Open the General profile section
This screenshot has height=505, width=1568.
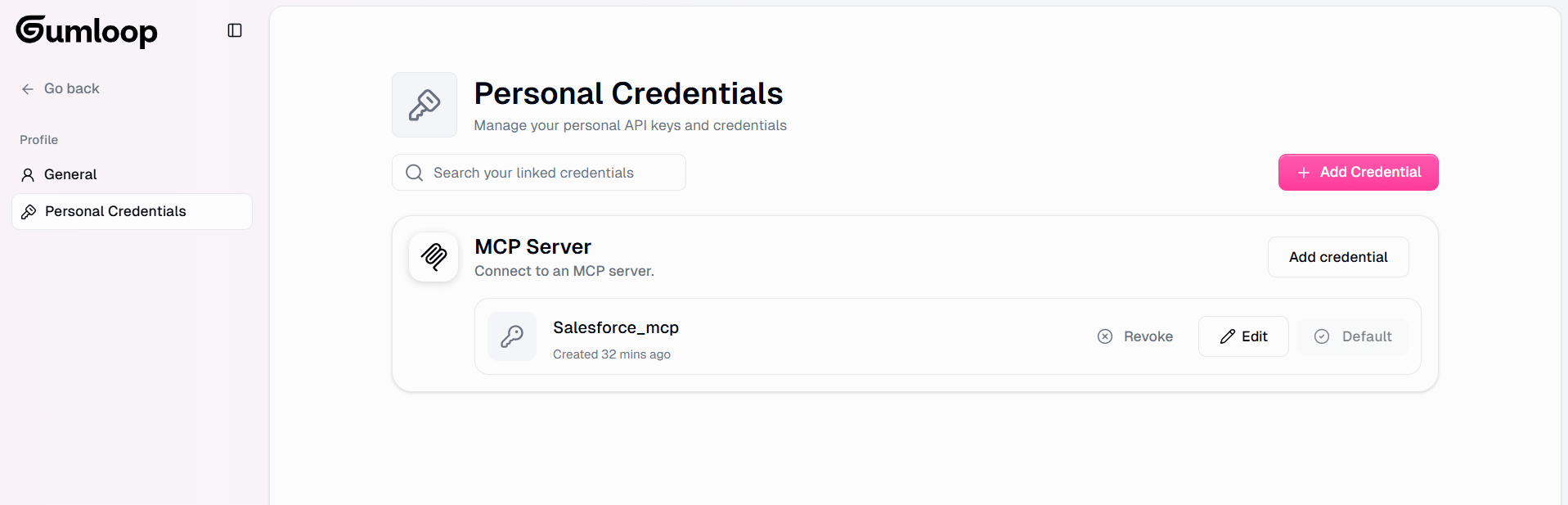point(70,174)
